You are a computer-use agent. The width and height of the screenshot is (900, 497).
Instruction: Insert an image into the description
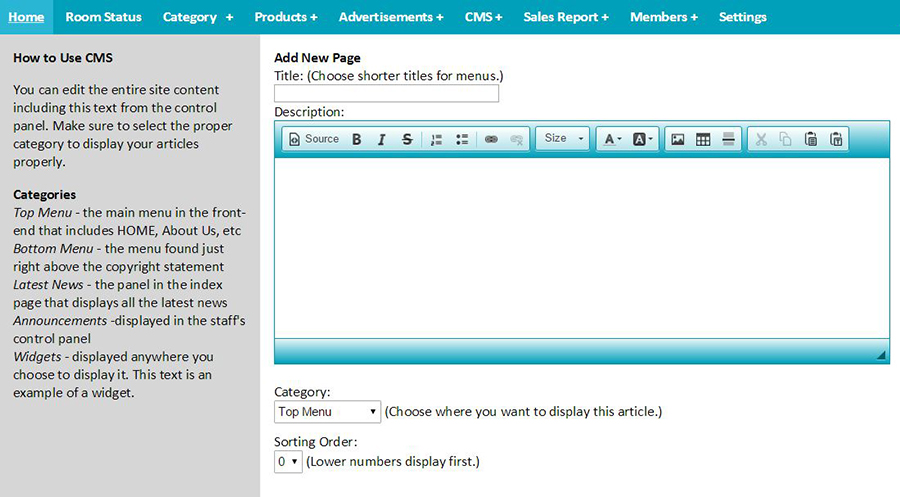[x=678, y=139]
